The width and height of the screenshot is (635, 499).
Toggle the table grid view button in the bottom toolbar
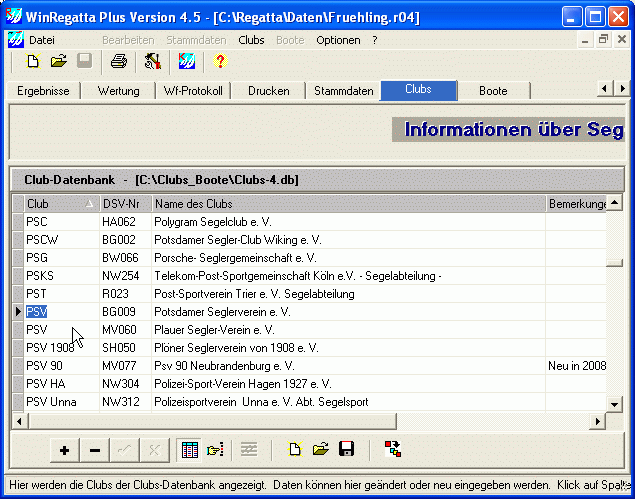pos(188,450)
